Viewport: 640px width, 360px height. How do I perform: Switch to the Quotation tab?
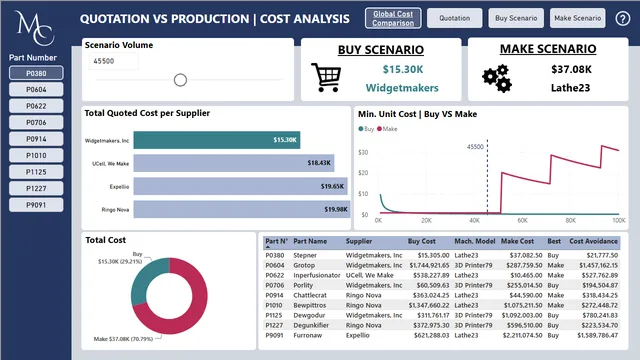(x=454, y=18)
